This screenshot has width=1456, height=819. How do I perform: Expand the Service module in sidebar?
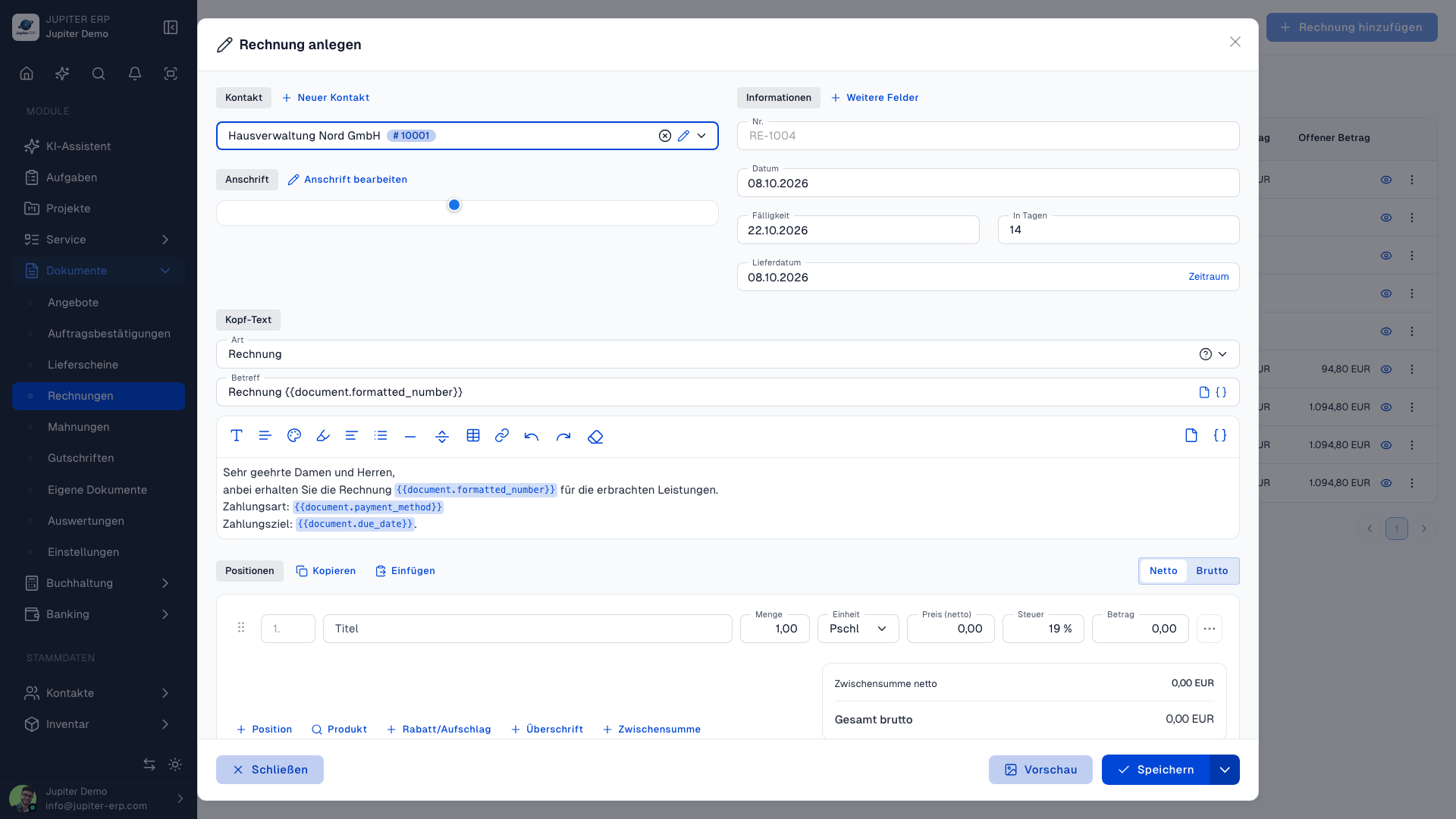[x=99, y=240]
